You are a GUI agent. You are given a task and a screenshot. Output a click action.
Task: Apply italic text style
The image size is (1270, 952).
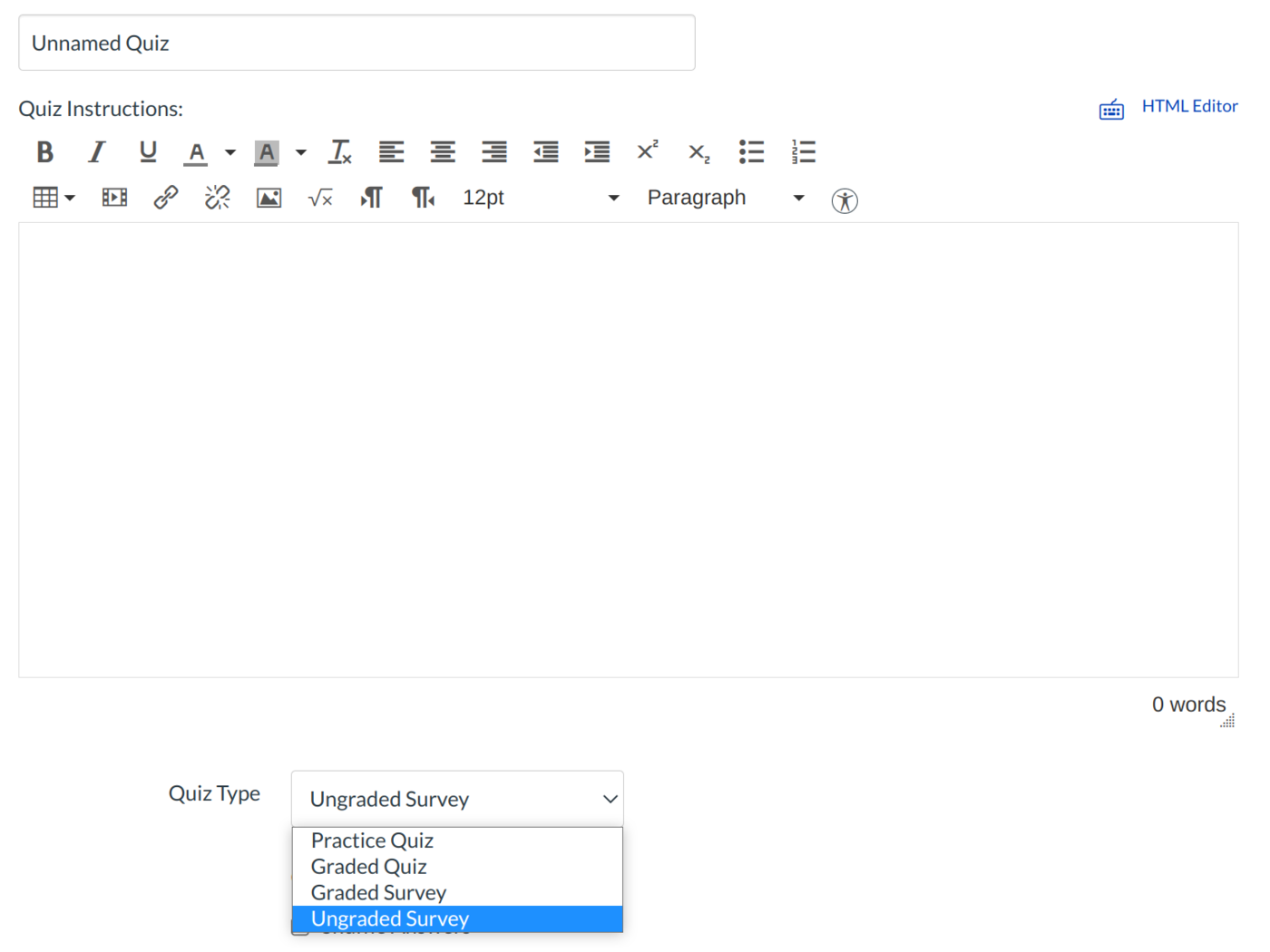pos(96,152)
